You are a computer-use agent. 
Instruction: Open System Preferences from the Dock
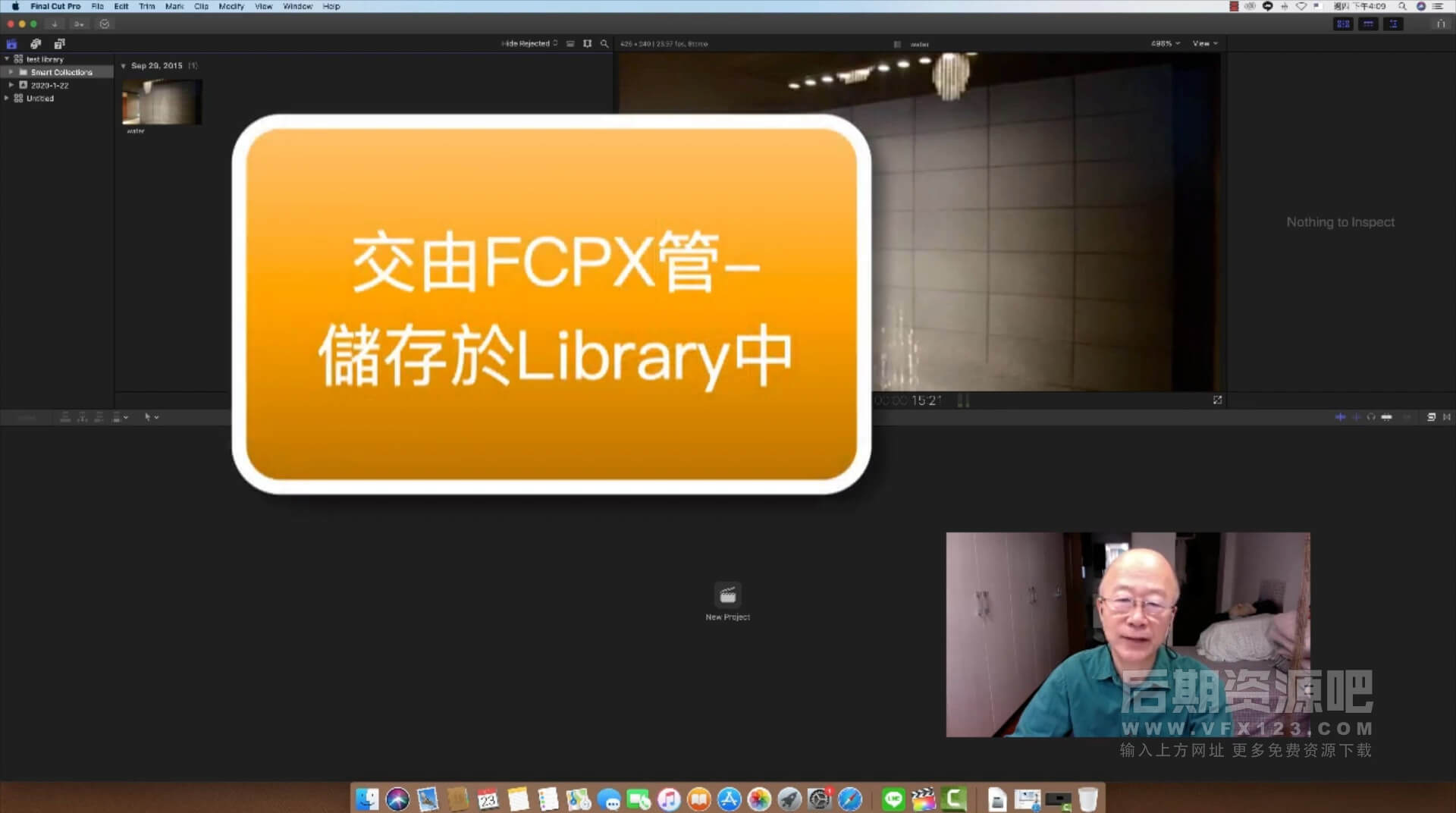point(820,799)
